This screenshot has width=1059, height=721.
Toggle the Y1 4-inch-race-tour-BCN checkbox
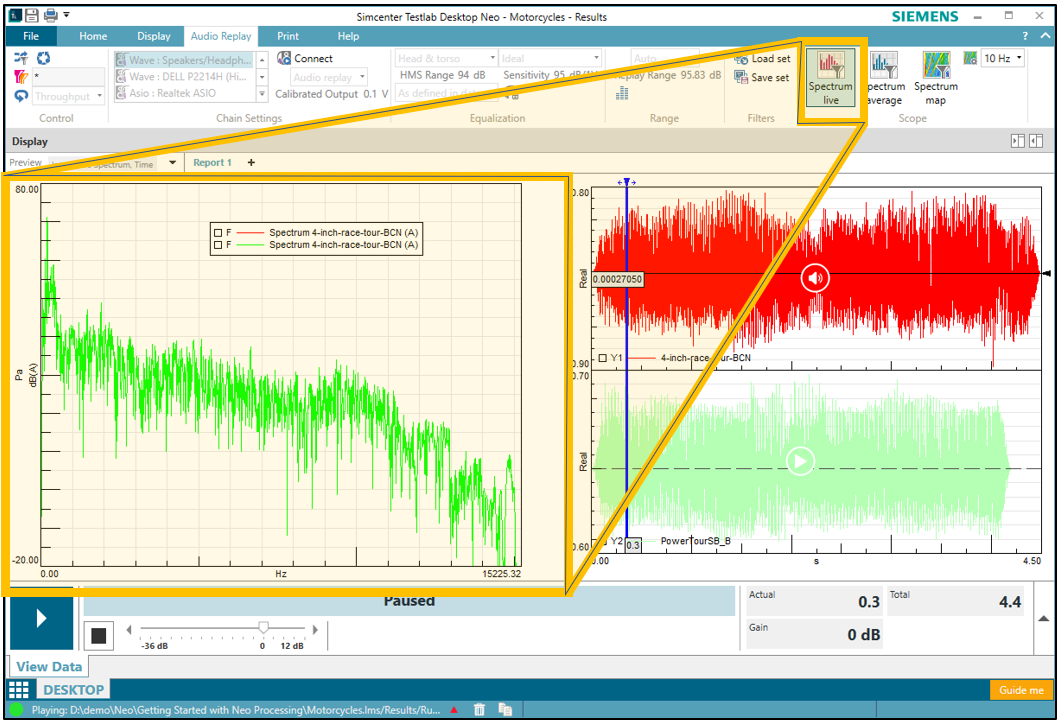603,357
